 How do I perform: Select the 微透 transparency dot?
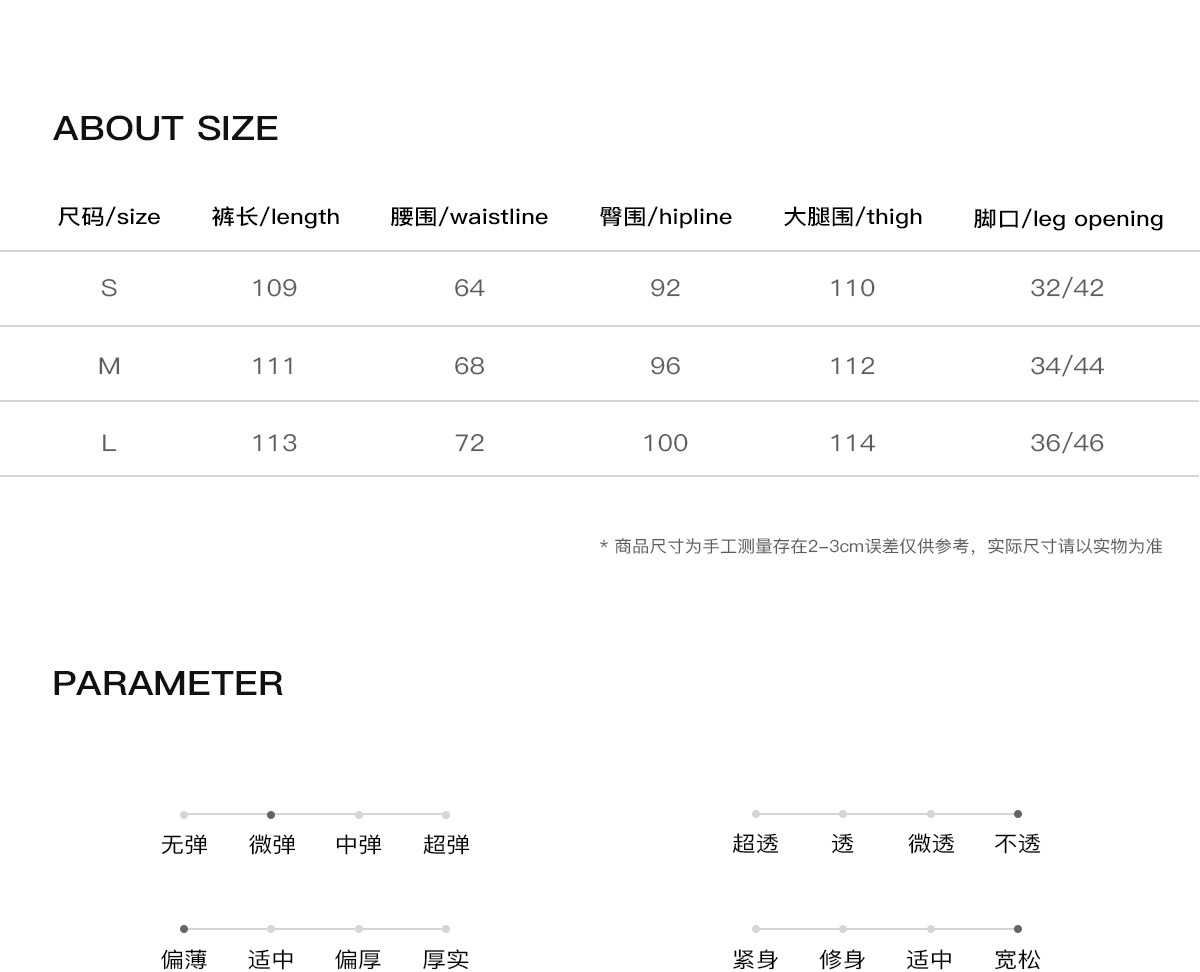[931, 814]
